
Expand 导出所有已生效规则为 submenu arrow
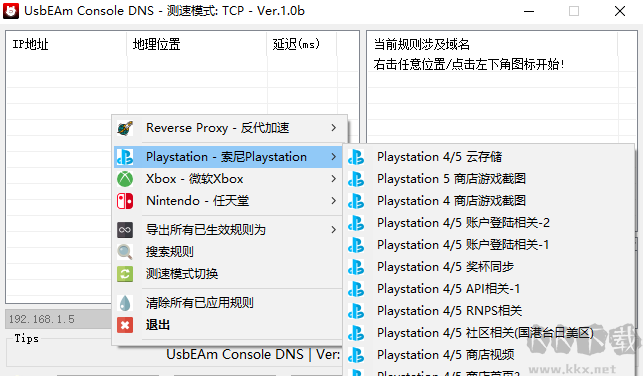pos(334,230)
